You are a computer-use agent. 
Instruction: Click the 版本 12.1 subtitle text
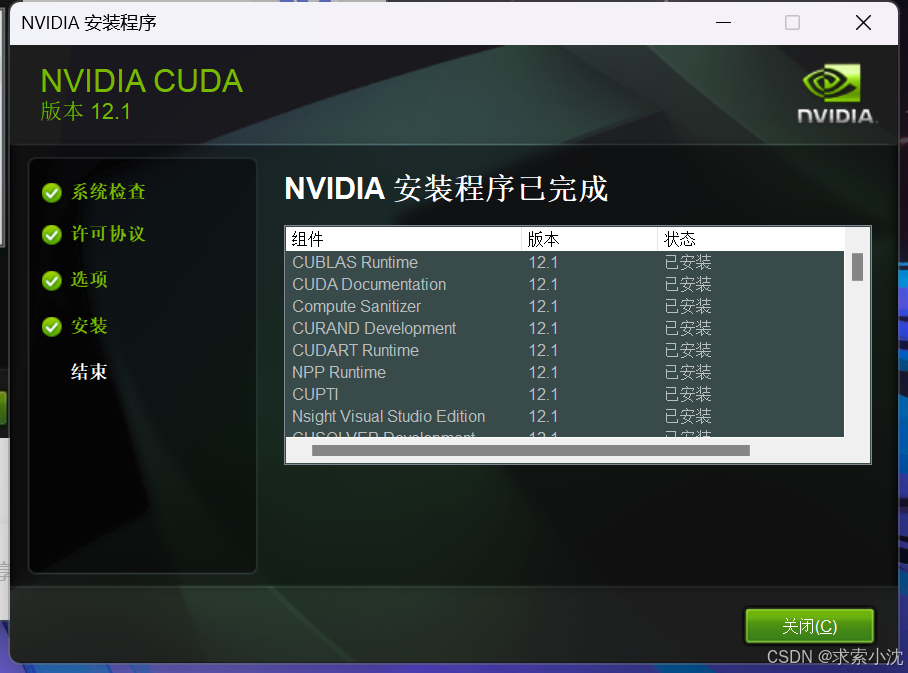click(86, 111)
